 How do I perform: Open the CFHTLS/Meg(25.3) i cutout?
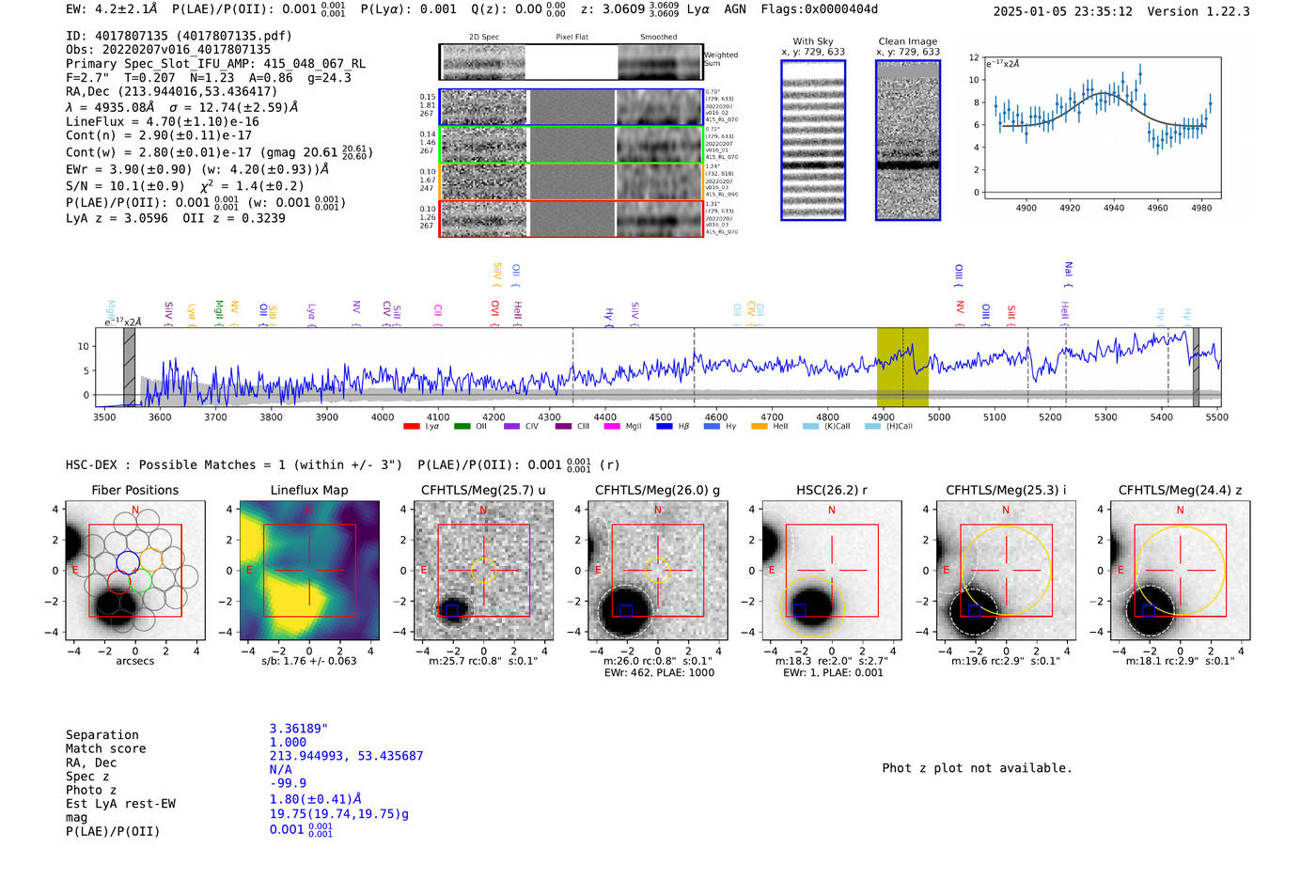tap(1006, 571)
